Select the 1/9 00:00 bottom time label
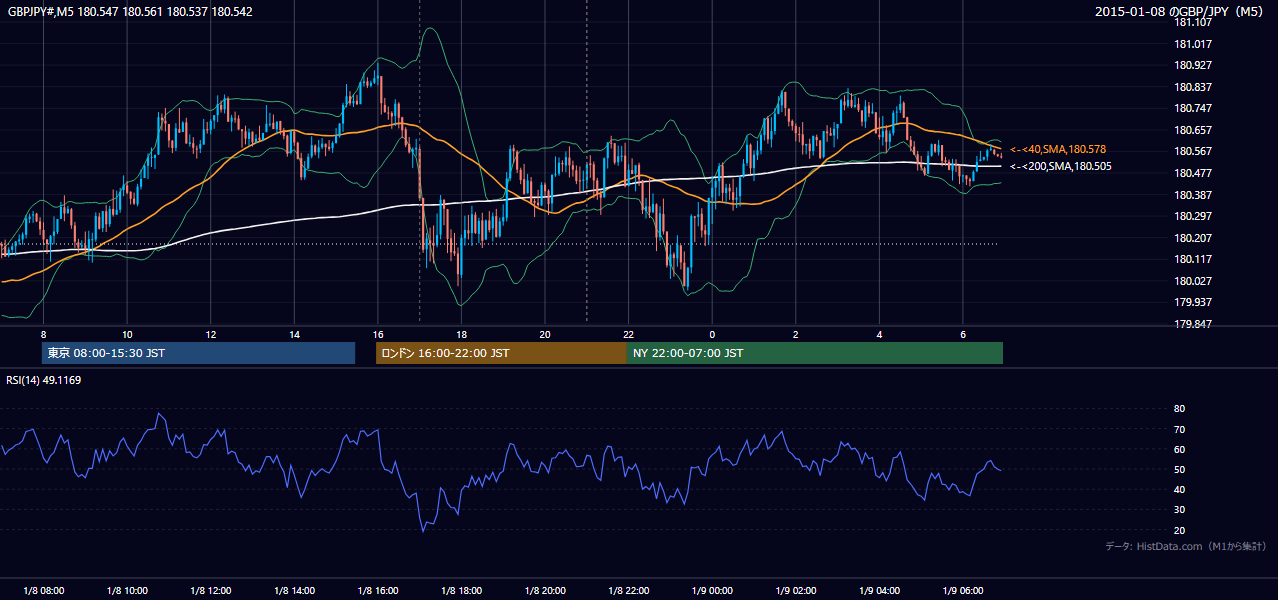This screenshot has width=1278, height=600. tap(712, 591)
